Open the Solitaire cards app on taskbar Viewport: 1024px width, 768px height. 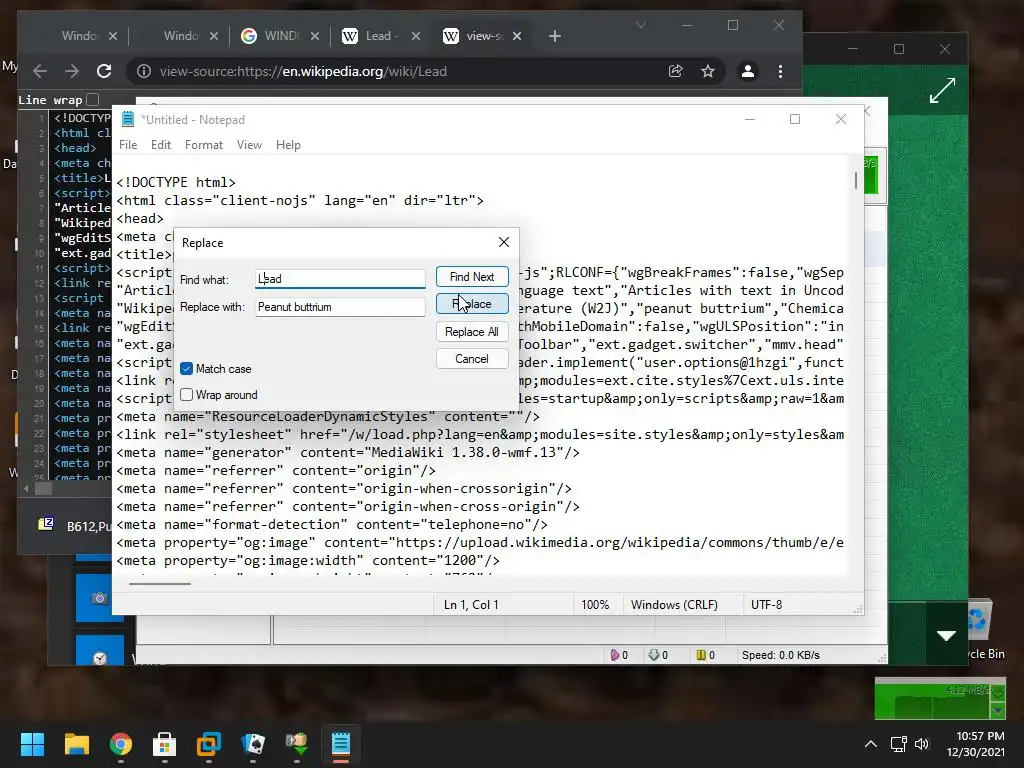point(253,744)
